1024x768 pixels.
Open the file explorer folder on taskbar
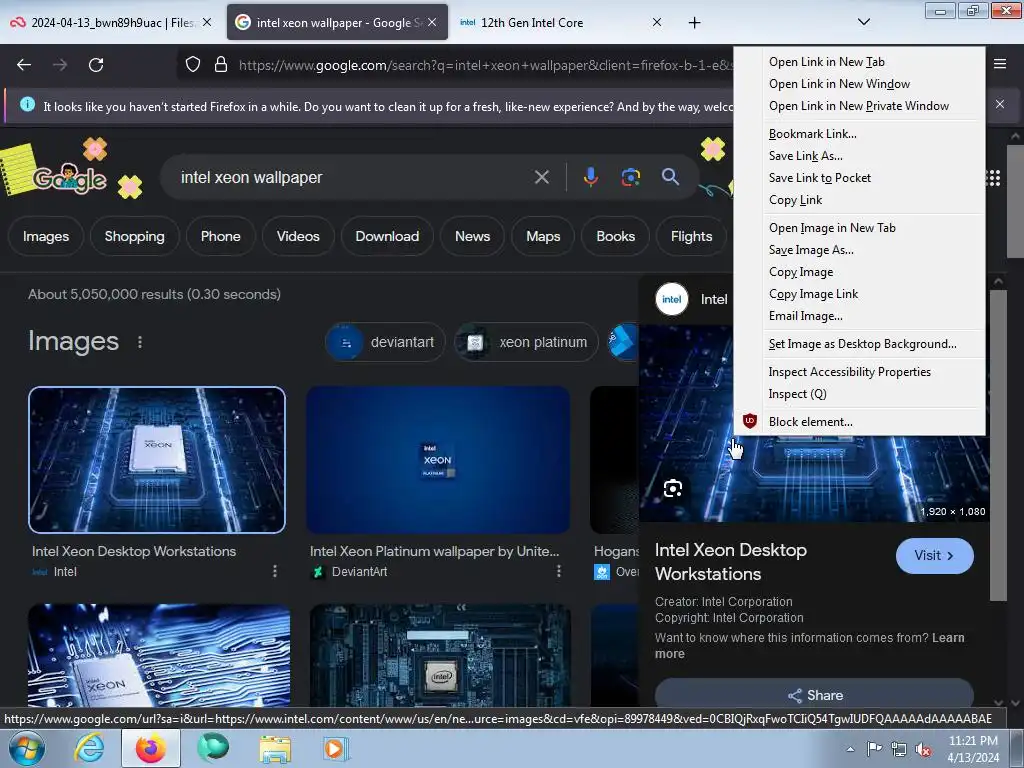click(275, 748)
